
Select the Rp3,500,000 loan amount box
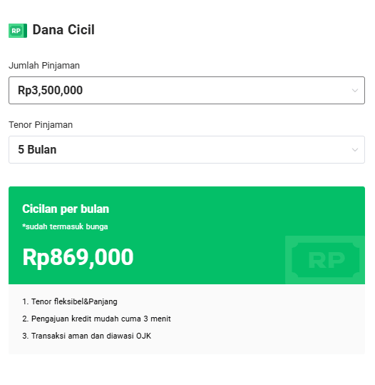tap(187, 90)
